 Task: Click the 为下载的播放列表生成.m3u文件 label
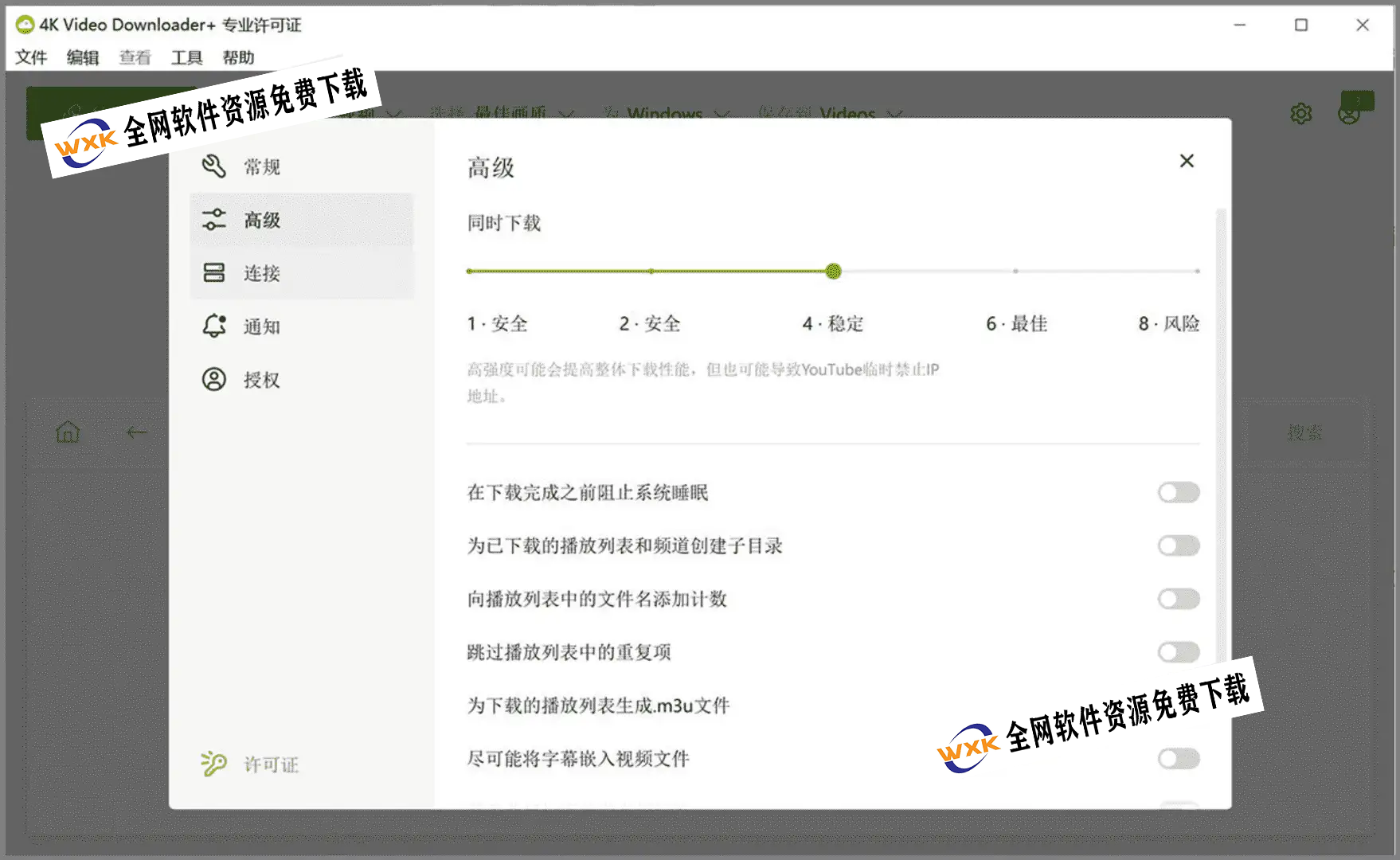tap(598, 706)
